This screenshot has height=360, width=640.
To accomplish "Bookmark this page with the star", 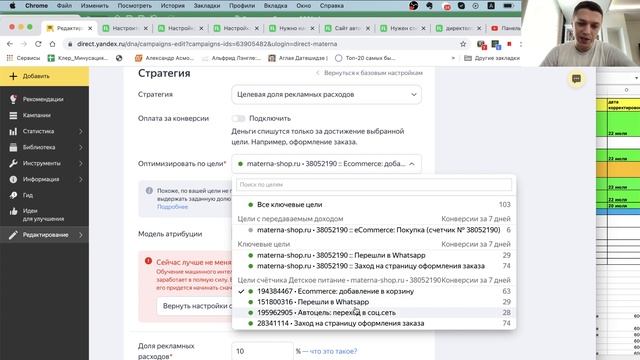I will (463, 44).
